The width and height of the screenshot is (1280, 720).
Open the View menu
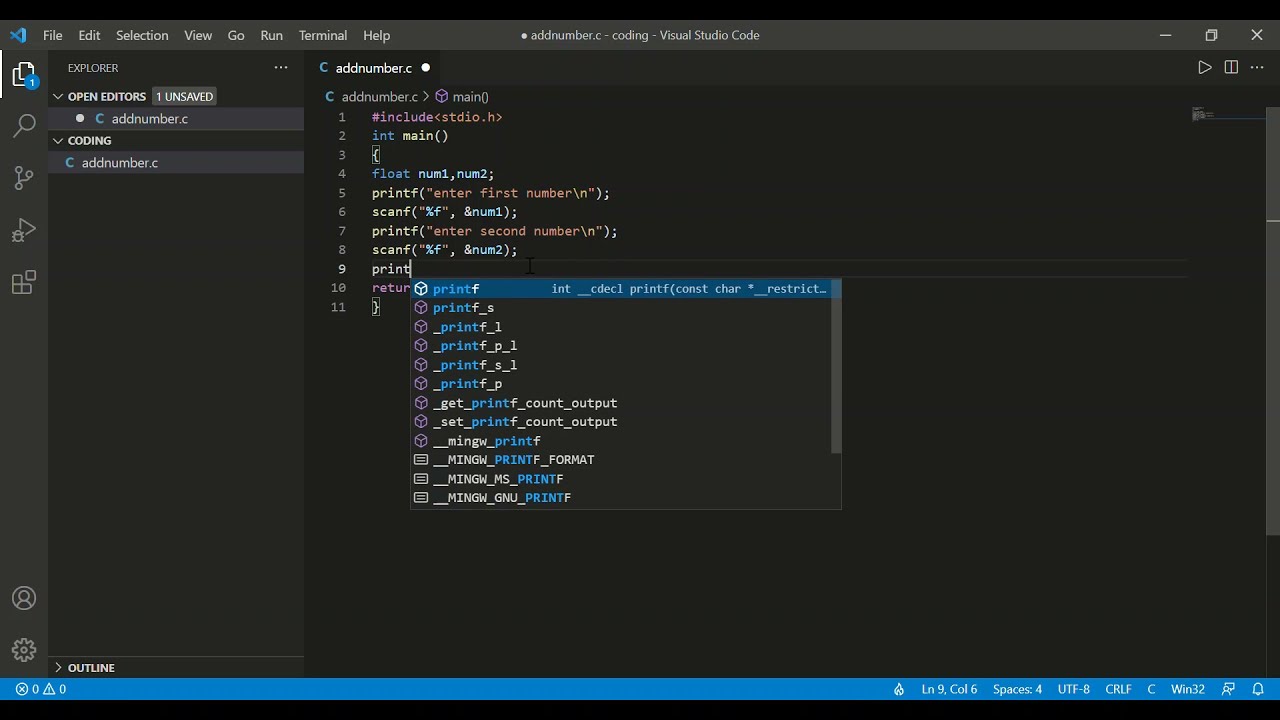[198, 35]
